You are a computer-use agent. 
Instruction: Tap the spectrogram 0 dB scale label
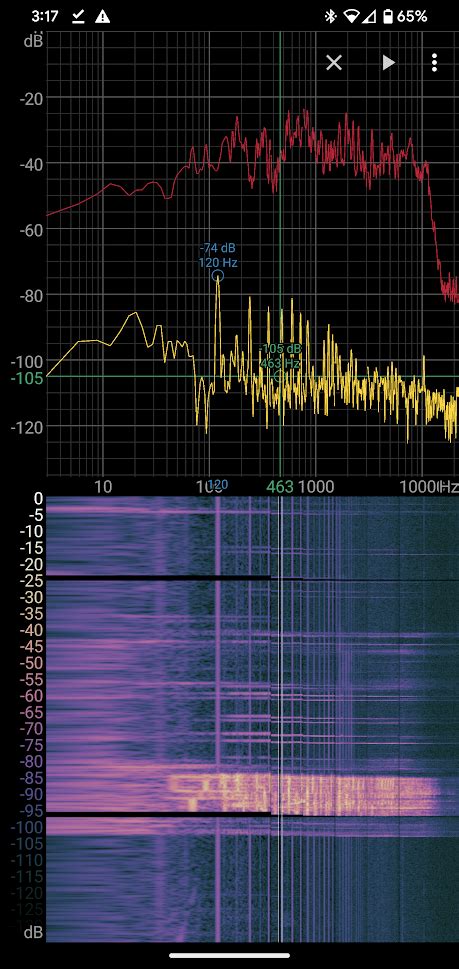pos(38,499)
